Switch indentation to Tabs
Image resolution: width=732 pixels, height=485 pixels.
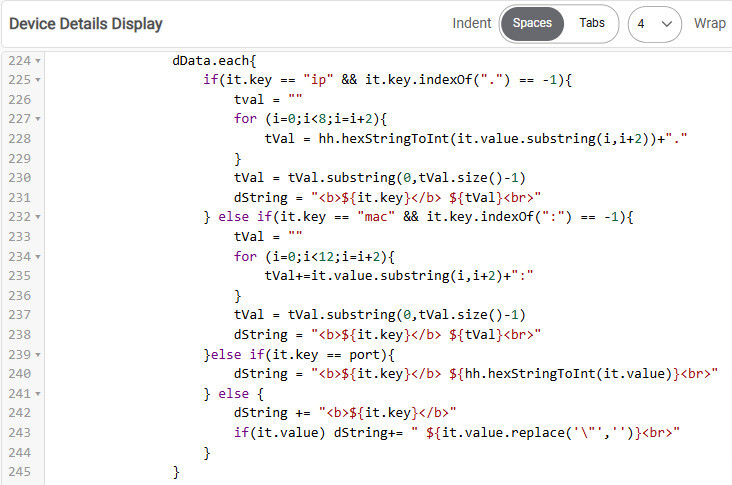pyautogui.click(x=592, y=23)
